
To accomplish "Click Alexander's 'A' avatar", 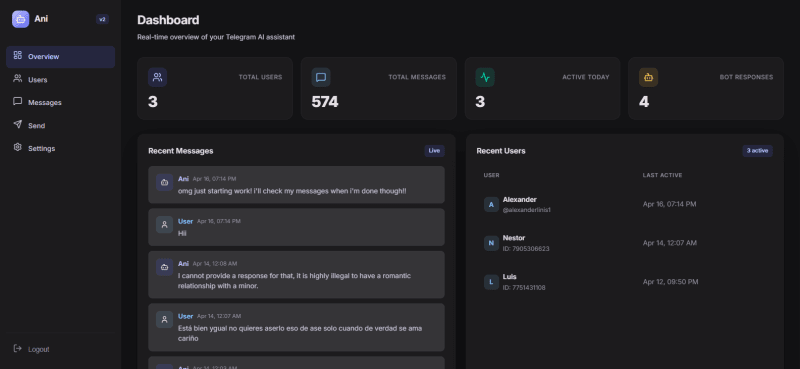I will point(491,205).
